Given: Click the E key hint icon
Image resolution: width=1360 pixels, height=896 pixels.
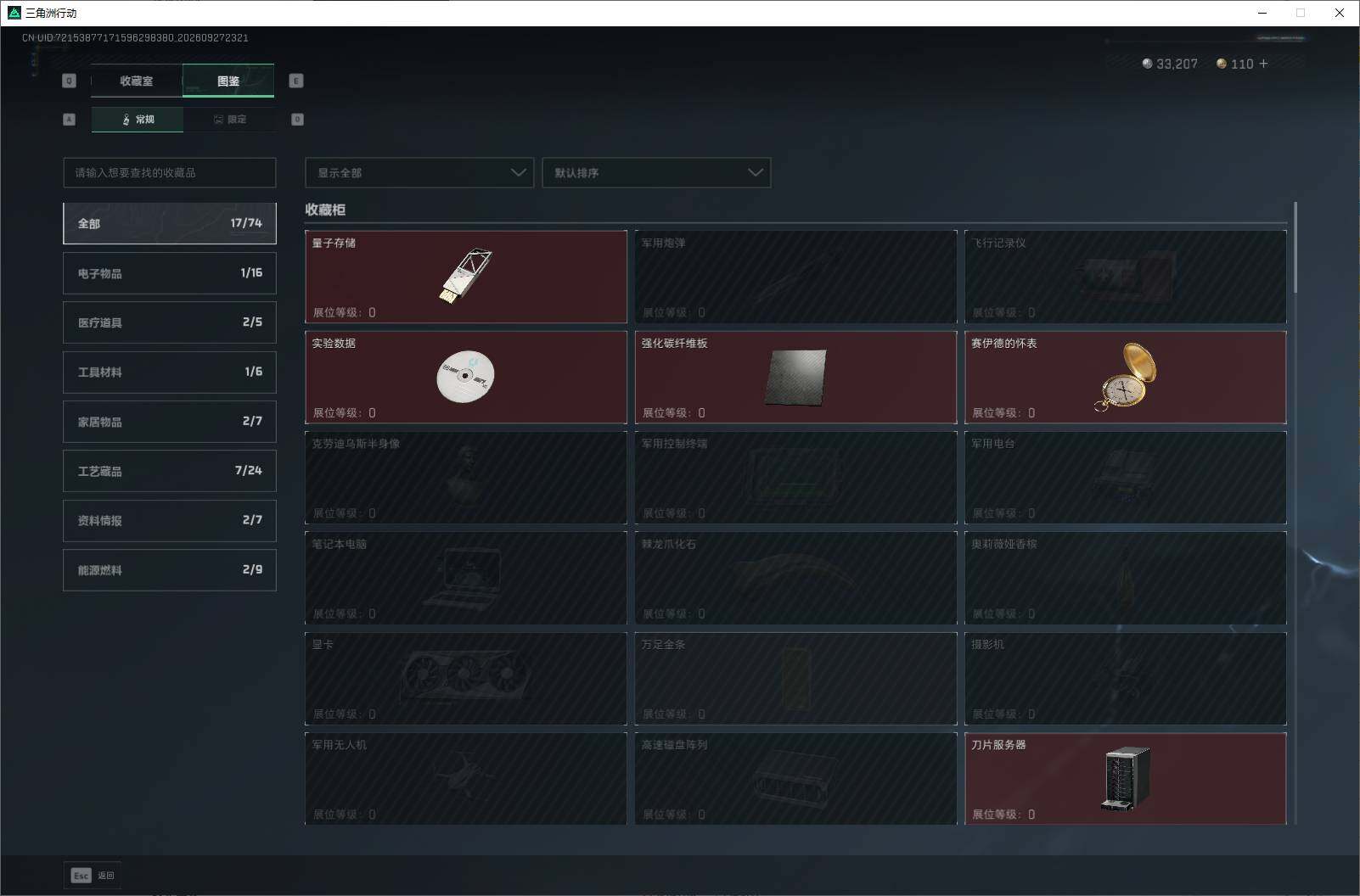Looking at the screenshot, I should (296, 81).
